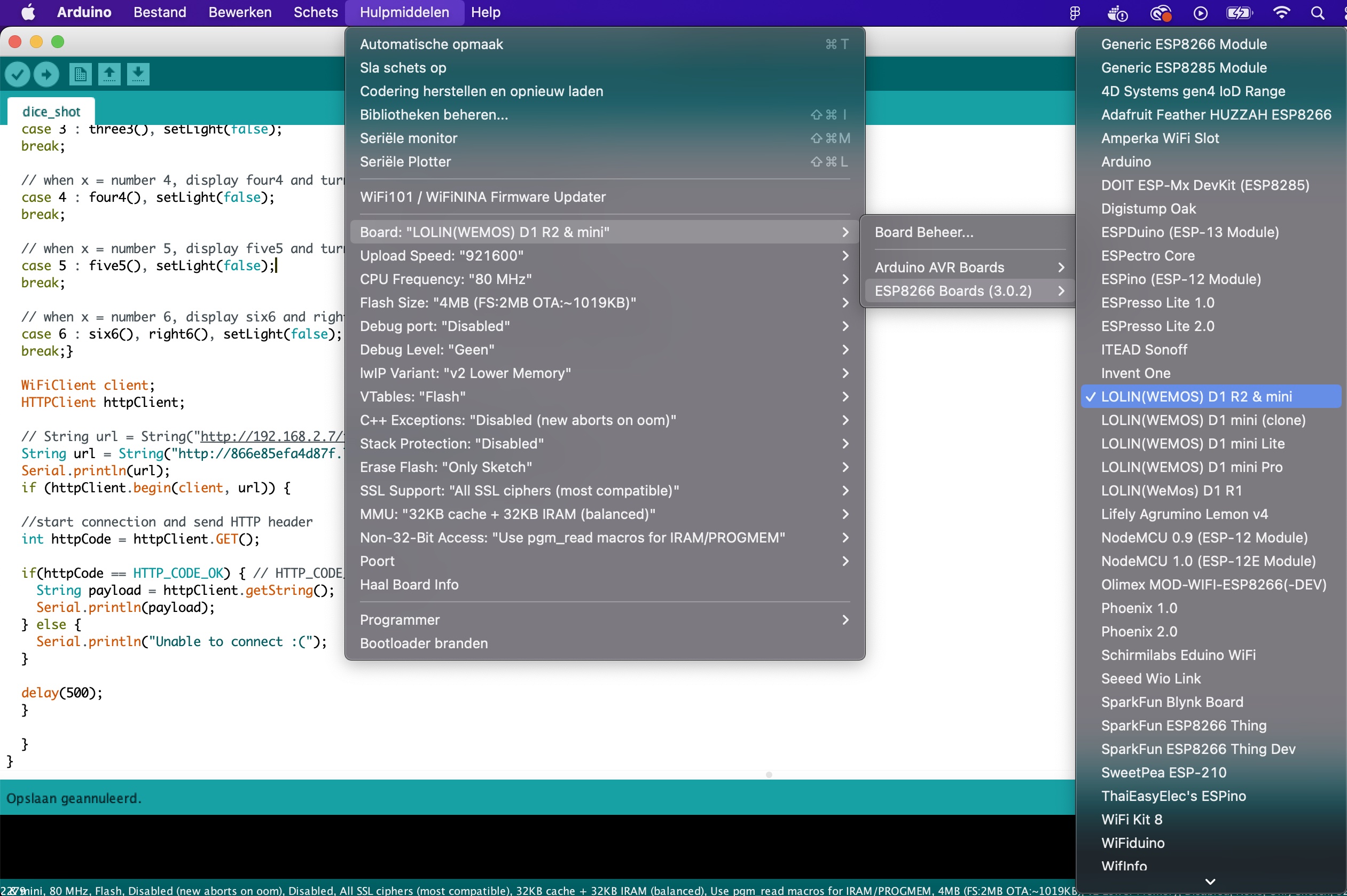Open the Apple menu
The image size is (1347, 896).
click(29, 12)
